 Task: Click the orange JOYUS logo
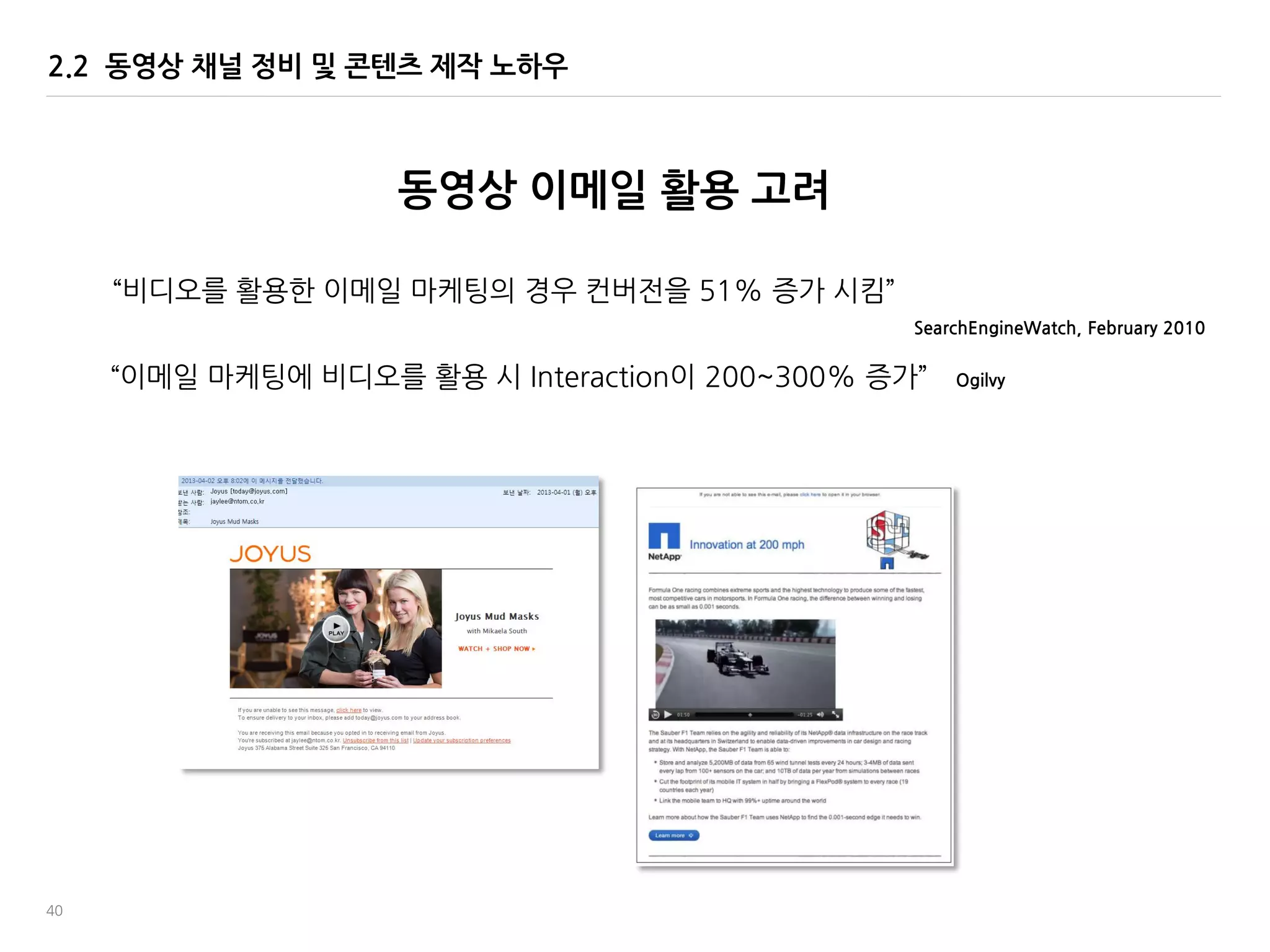point(270,553)
